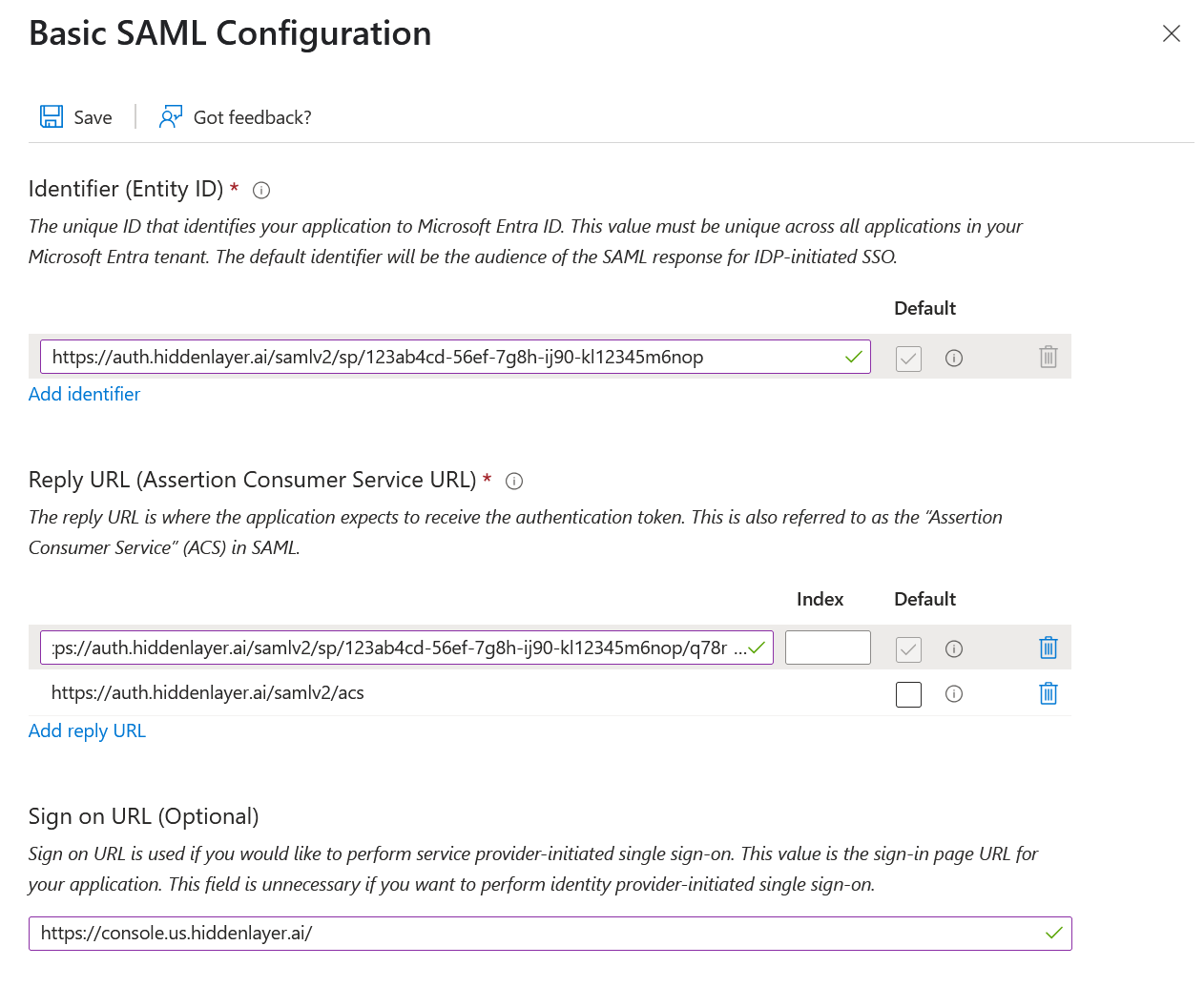This screenshot has height=987, width=1204.
Task: Click Add identifier
Action: [x=84, y=394]
